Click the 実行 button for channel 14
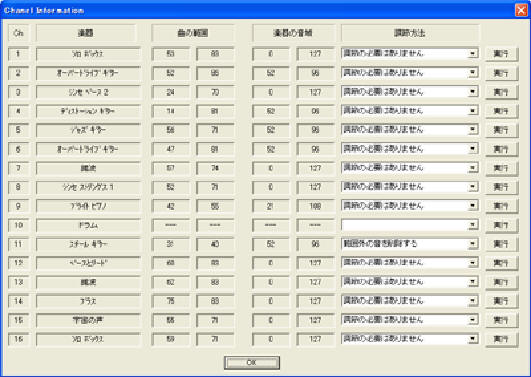The image size is (531, 377). point(502,301)
